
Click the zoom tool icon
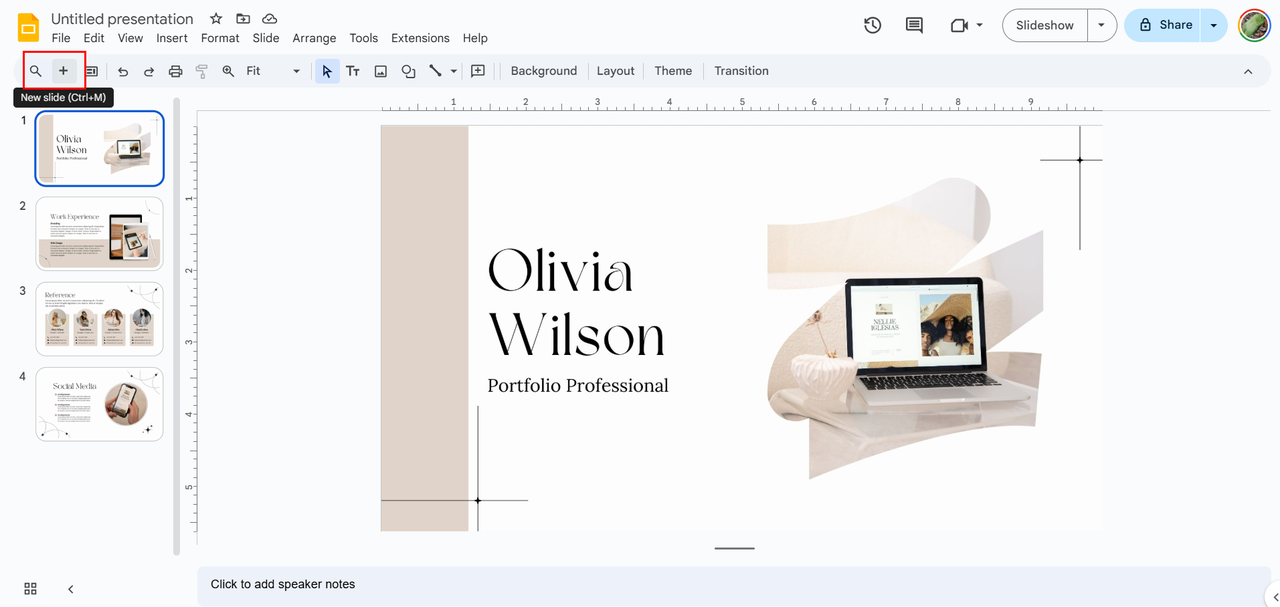click(228, 71)
